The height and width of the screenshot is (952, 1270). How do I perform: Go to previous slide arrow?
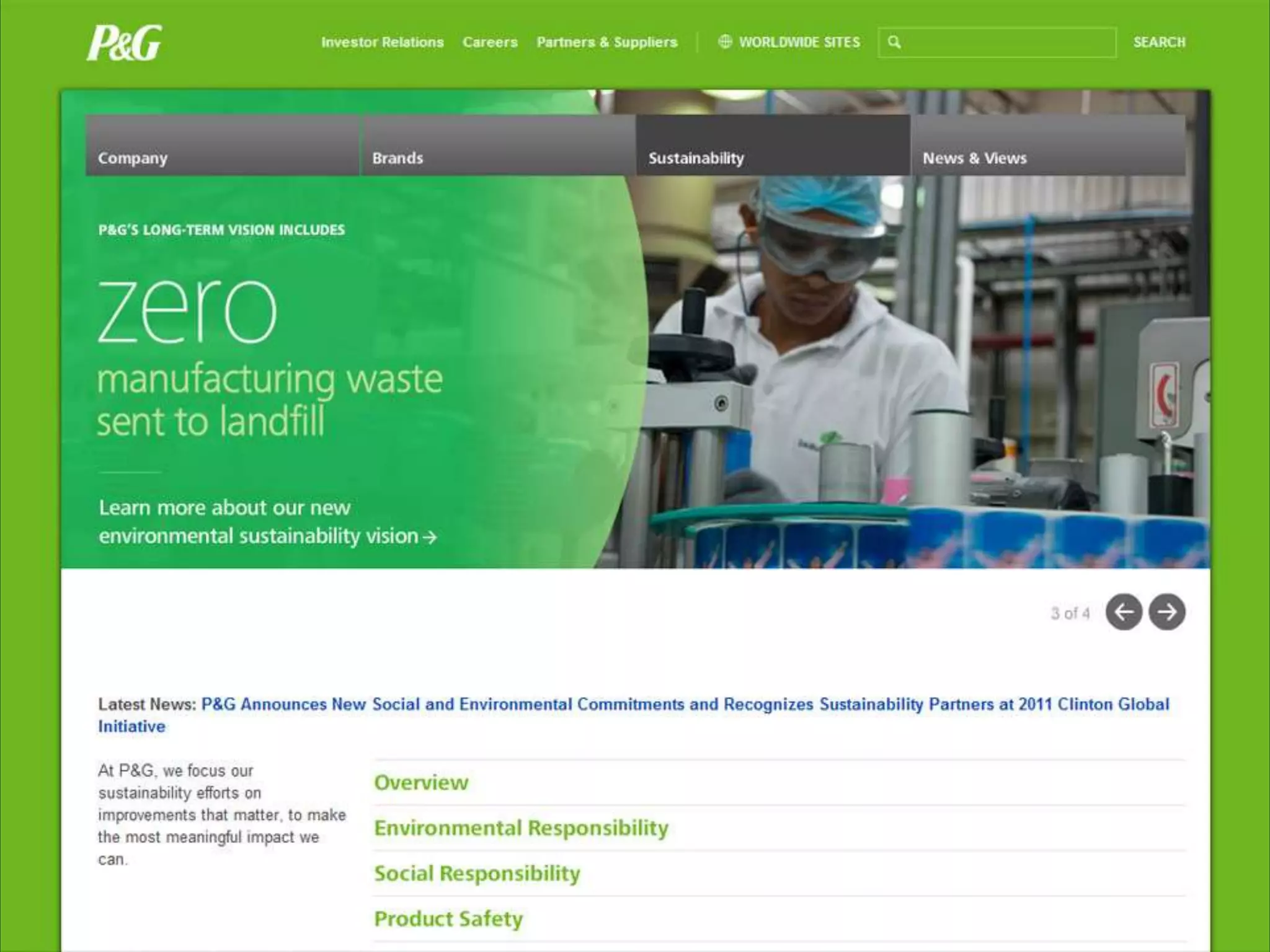[1124, 612]
